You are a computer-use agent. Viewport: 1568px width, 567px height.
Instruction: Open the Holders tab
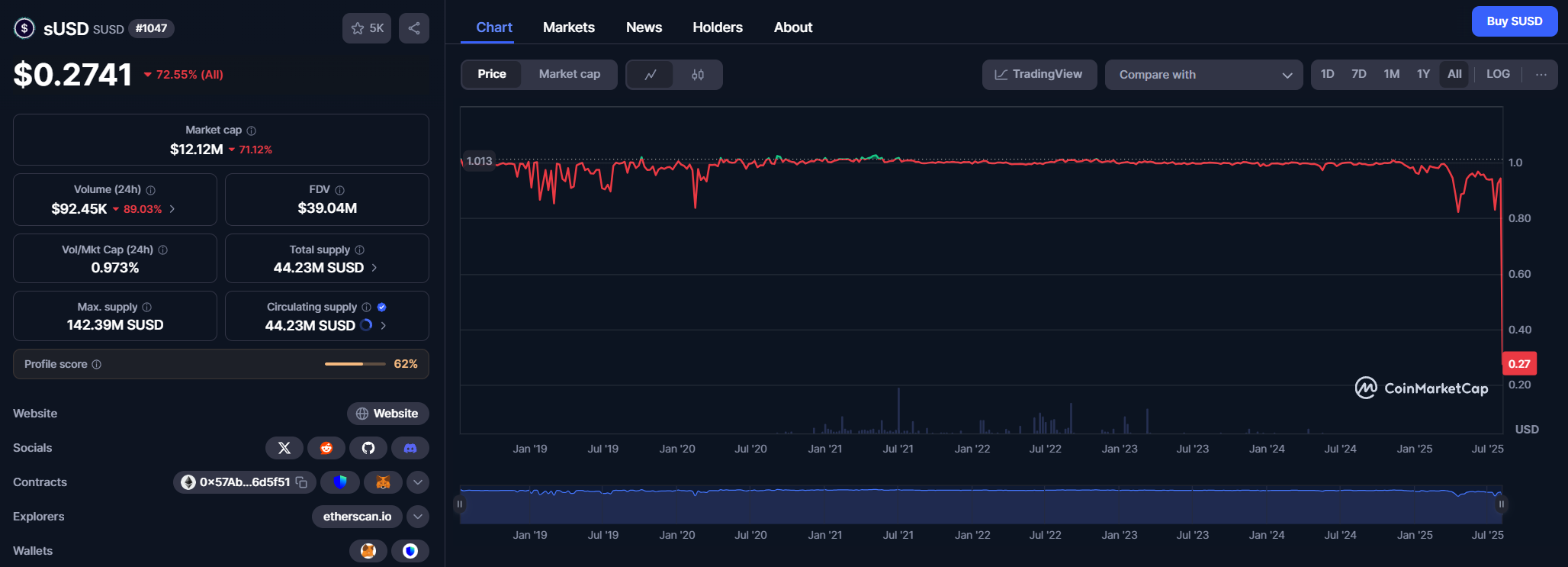point(718,27)
